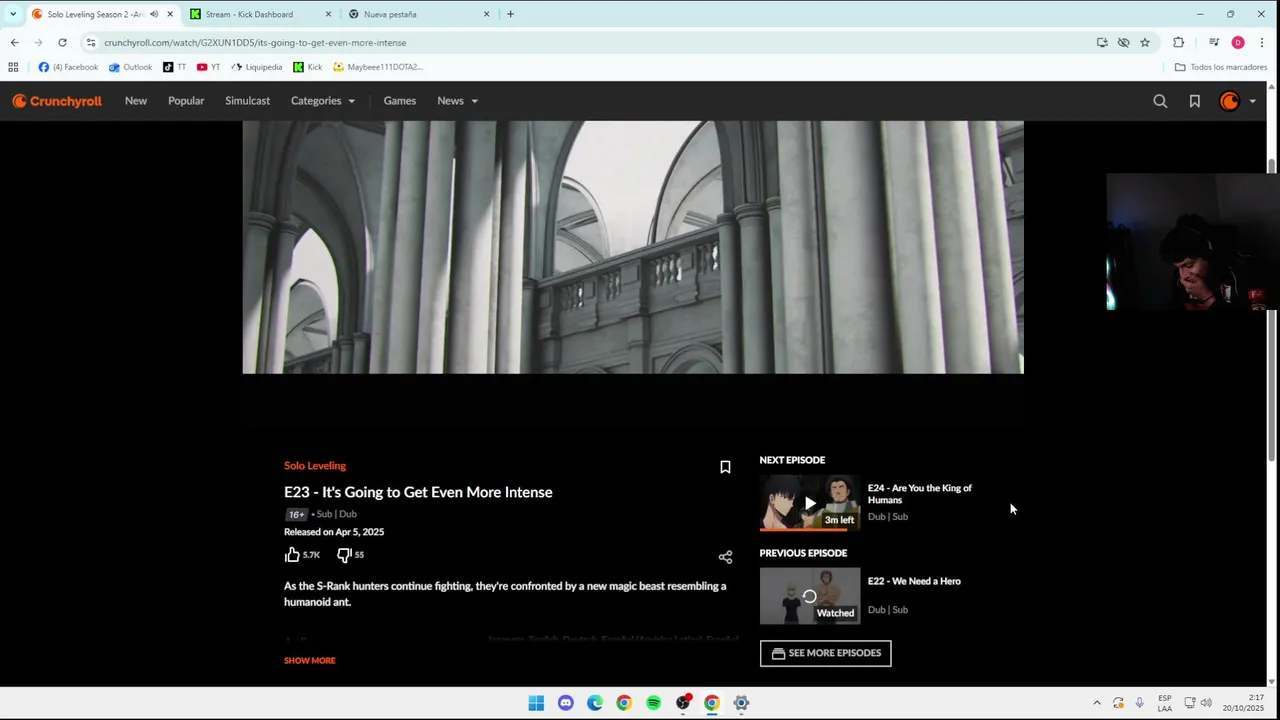Open the extensions puzzle icon
Image resolution: width=1280 pixels, height=720 pixels.
point(1178,43)
